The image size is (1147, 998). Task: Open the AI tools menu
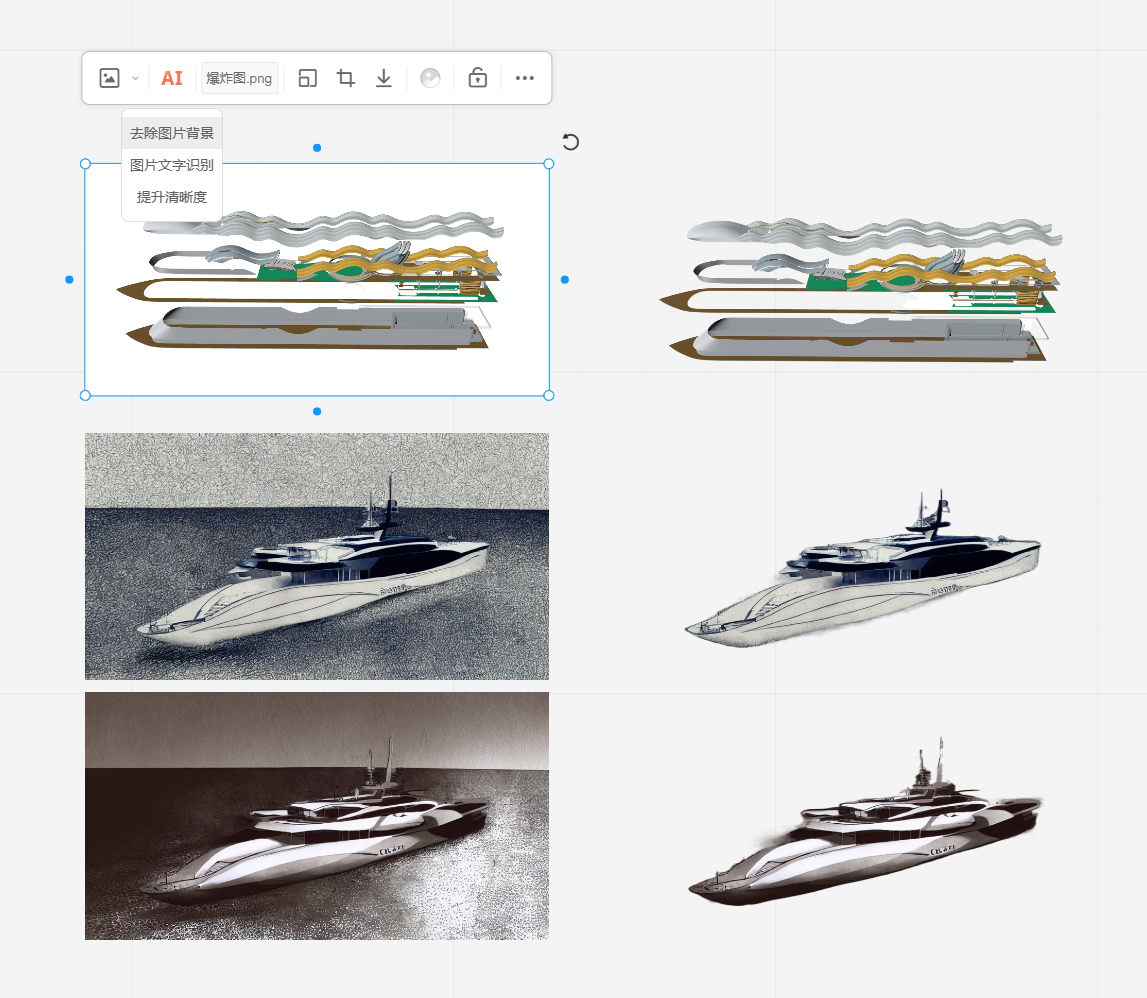tap(172, 78)
